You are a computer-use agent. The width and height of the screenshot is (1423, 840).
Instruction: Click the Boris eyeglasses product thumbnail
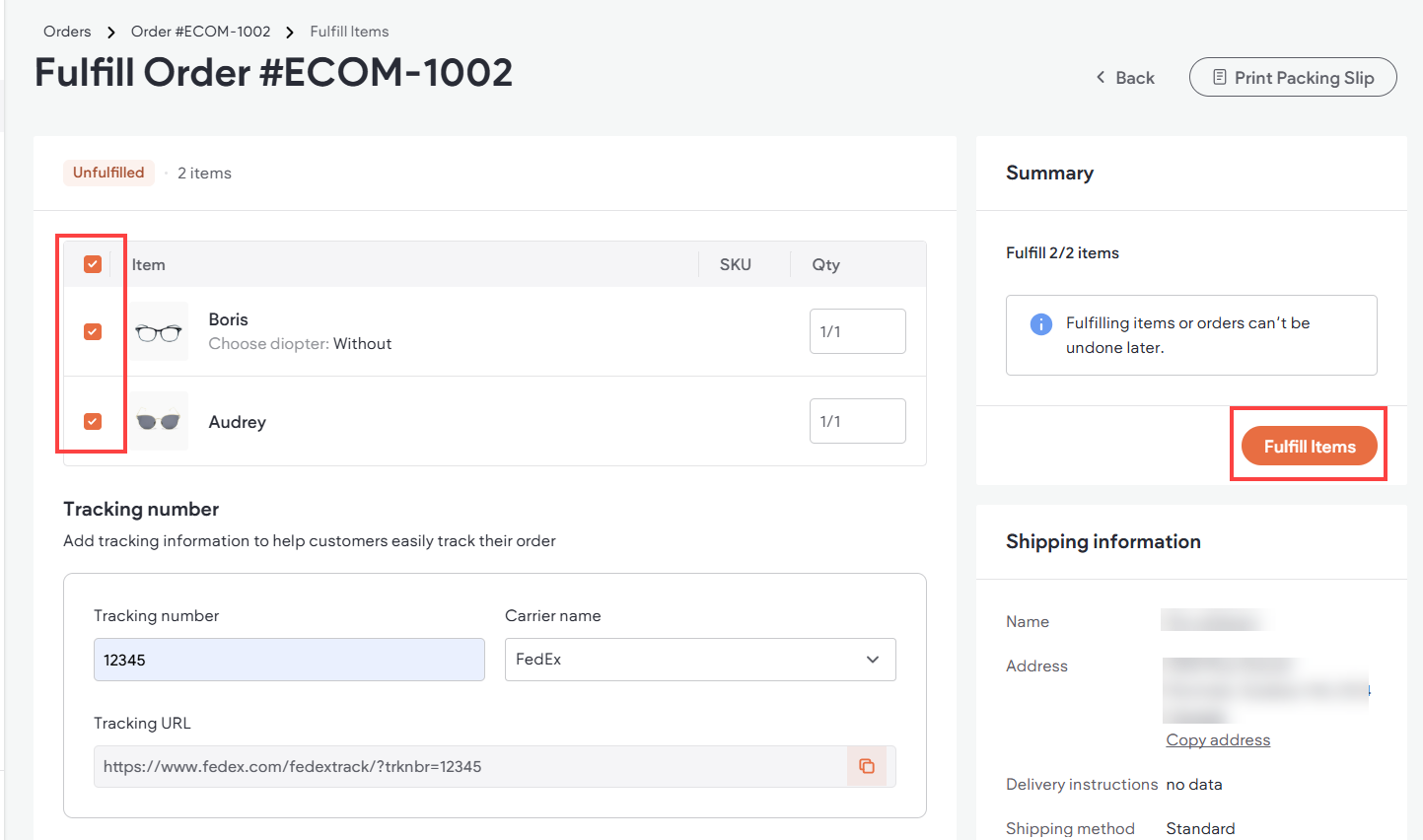[x=159, y=332]
